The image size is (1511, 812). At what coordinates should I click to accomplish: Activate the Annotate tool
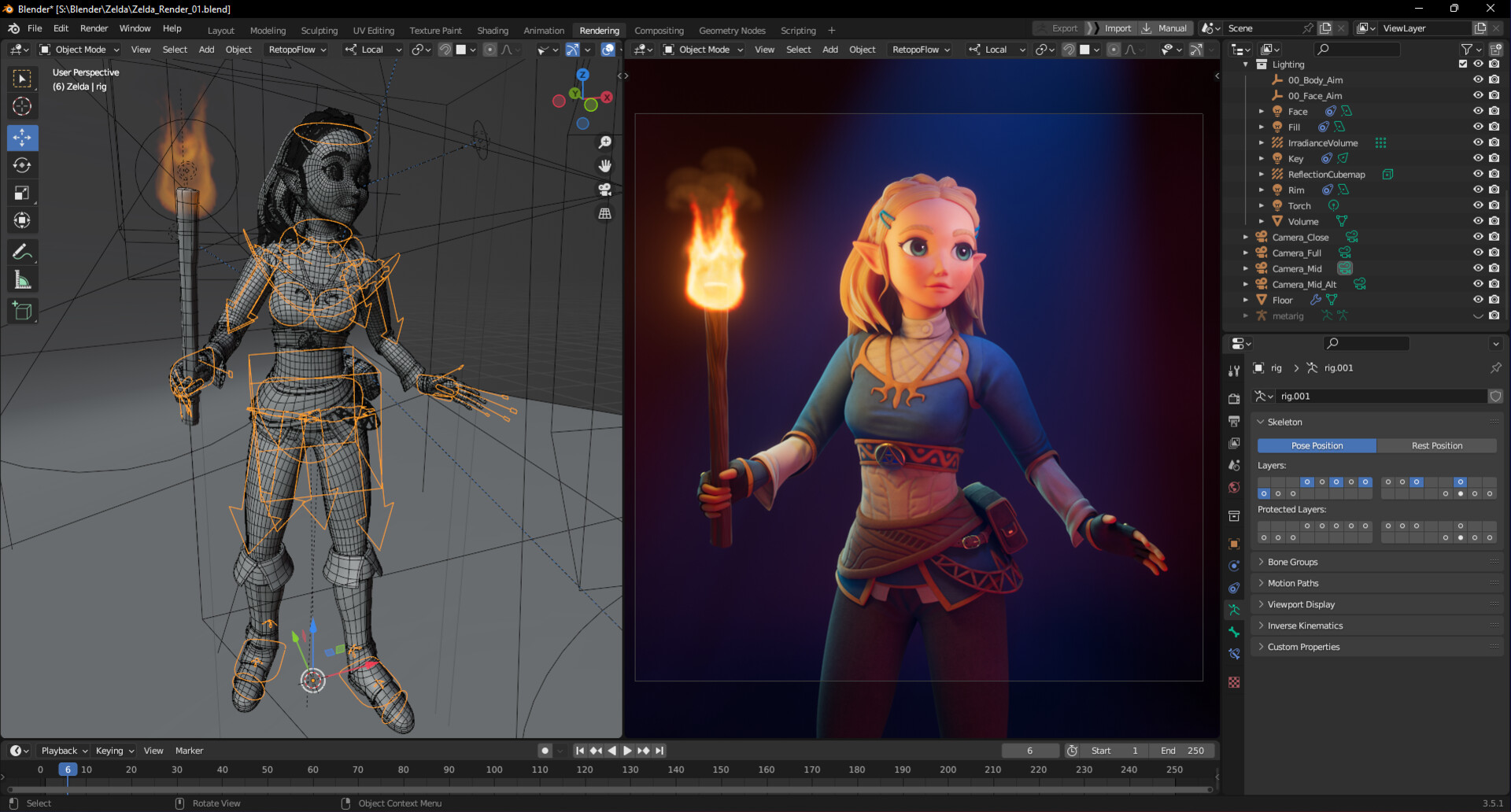coord(22,252)
